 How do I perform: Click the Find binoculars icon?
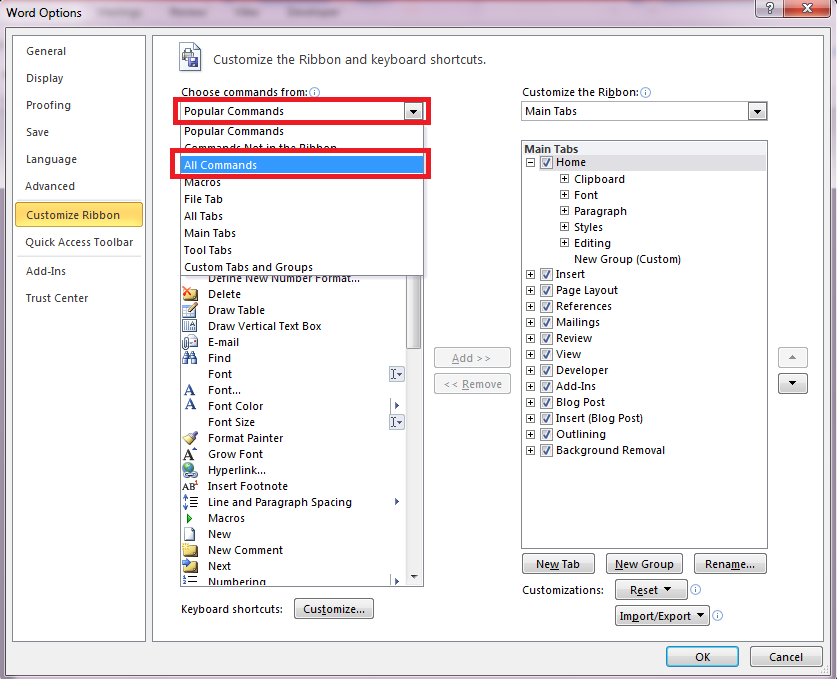pyautogui.click(x=189, y=358)
